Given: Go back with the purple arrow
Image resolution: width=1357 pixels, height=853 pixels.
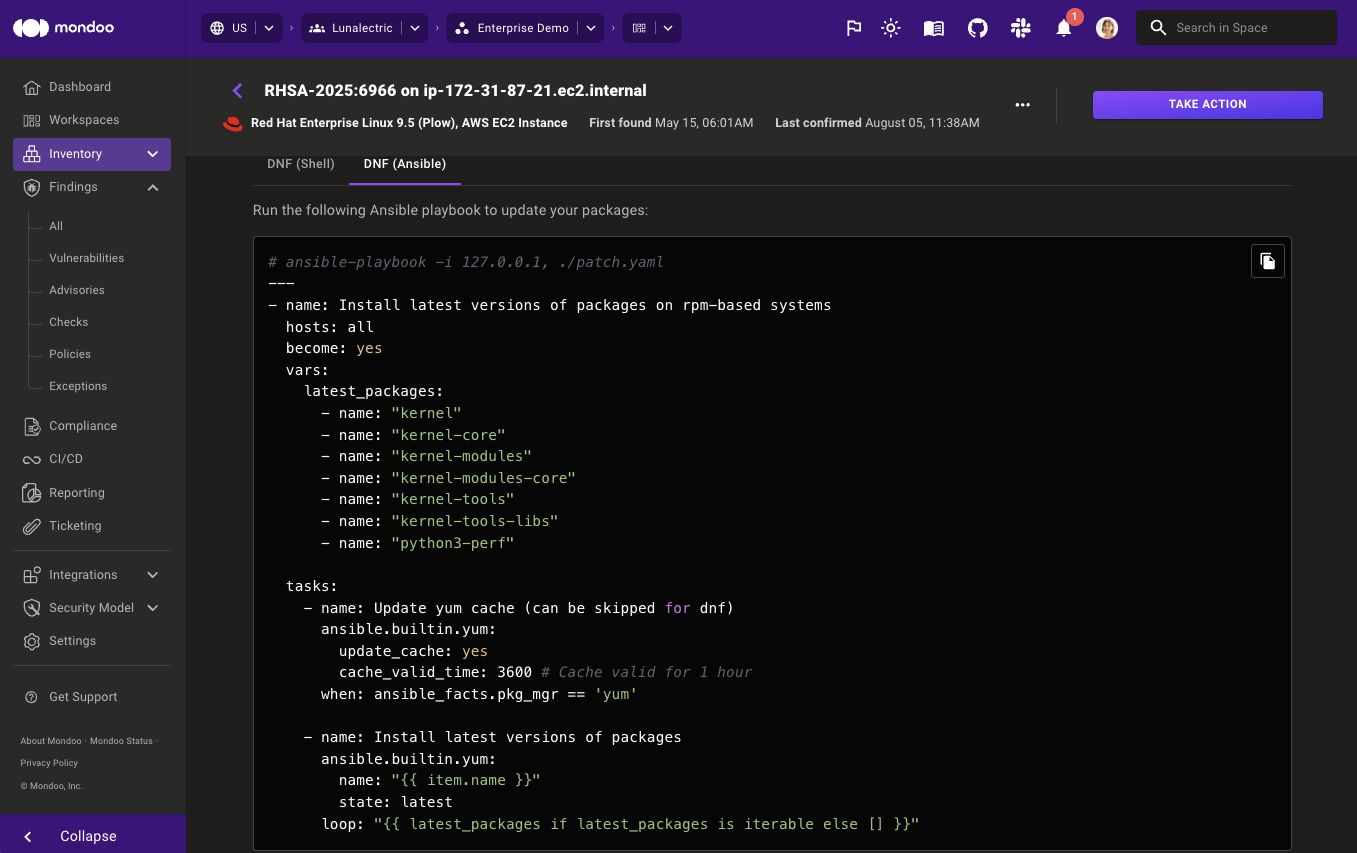Looking at the screenshot, I should click(238, 91).
